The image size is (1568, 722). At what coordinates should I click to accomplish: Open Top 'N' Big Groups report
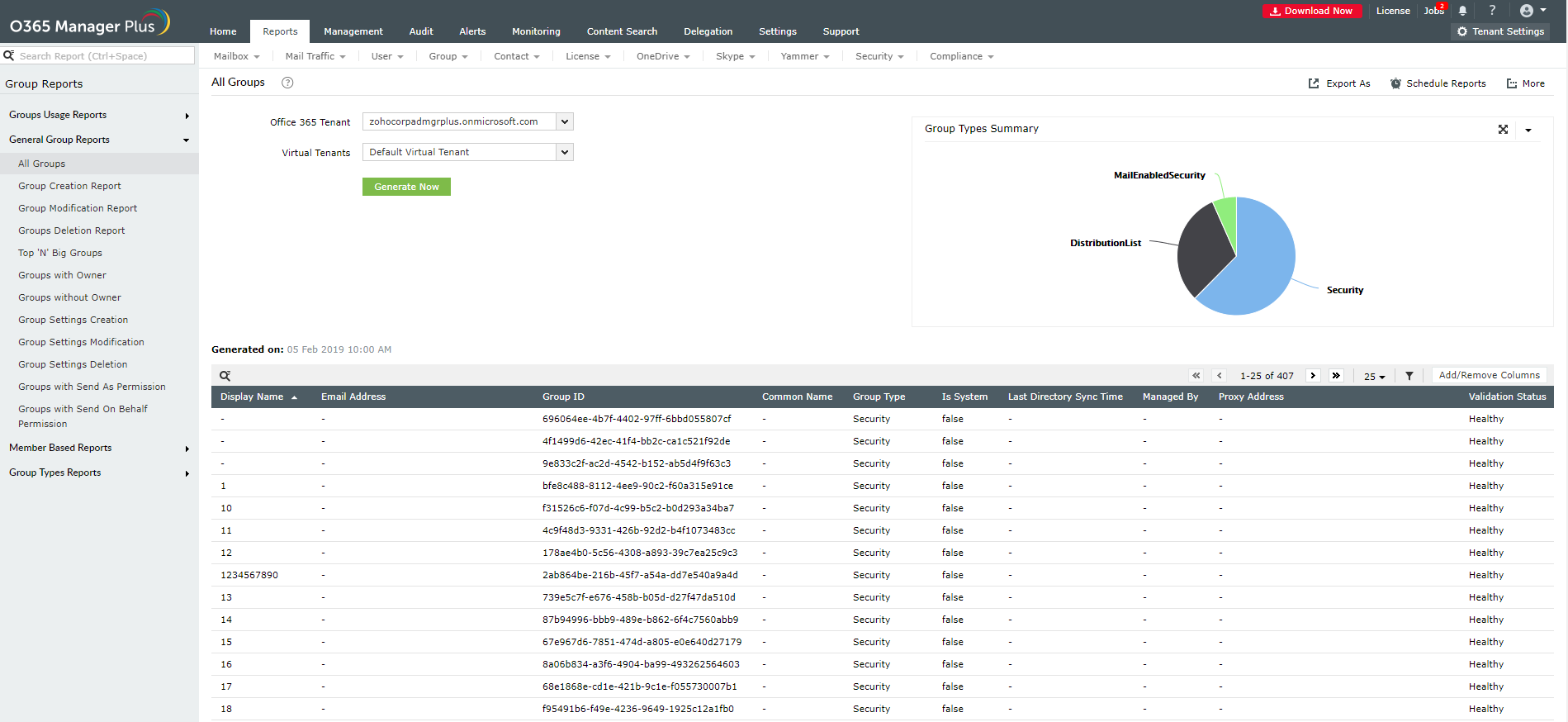(x=60, y=253)
